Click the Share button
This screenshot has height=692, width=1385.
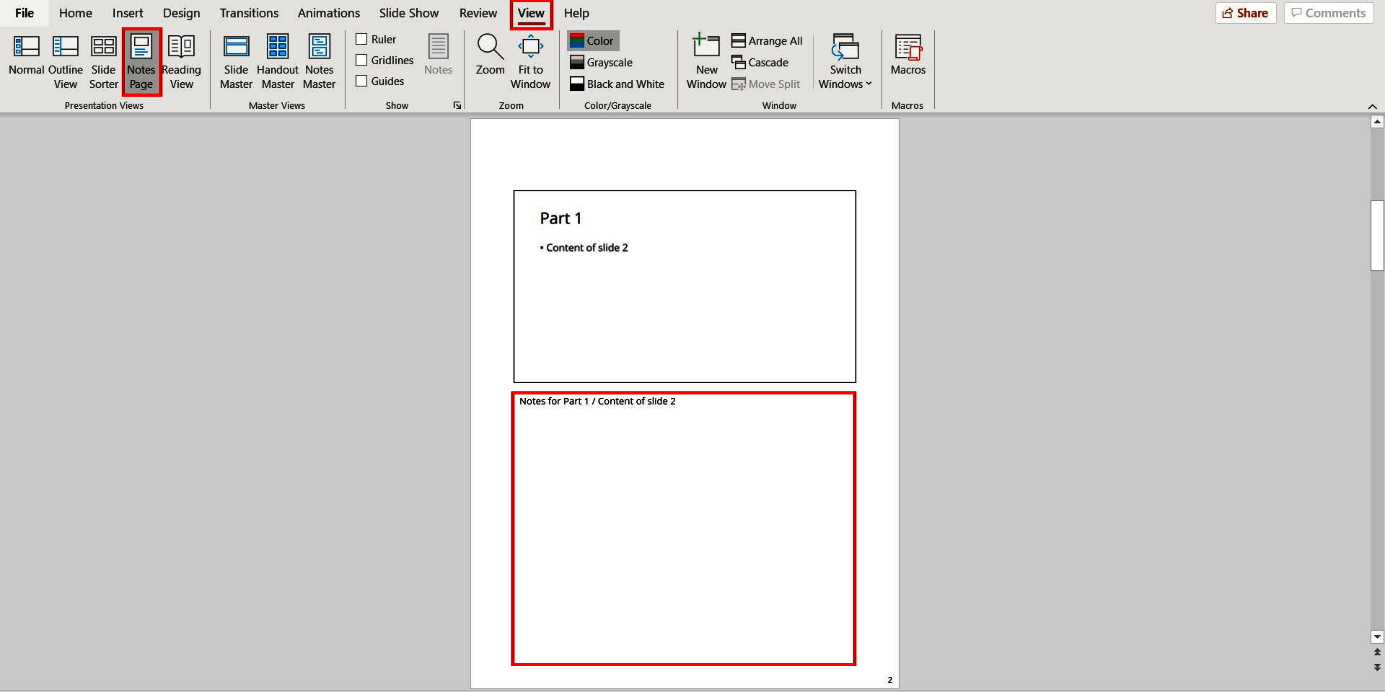1243,13
